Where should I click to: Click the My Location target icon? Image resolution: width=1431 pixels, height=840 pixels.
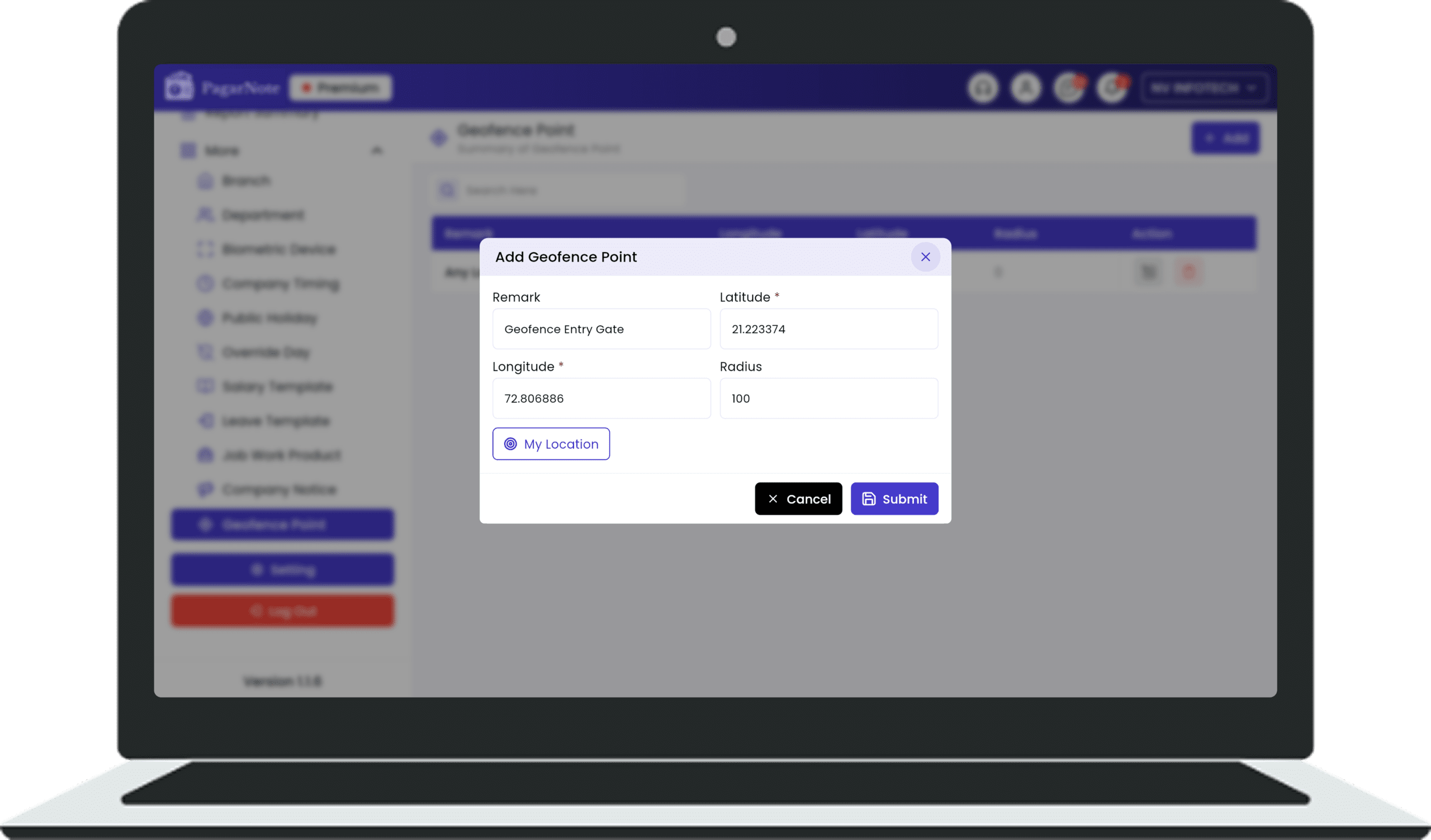click(510, 444)
